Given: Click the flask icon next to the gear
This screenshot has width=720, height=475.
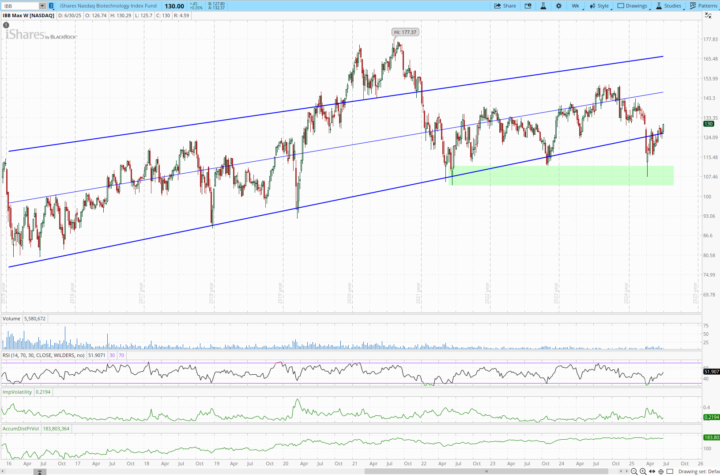Looking at the screenshot, I should [x=543, y=6].
